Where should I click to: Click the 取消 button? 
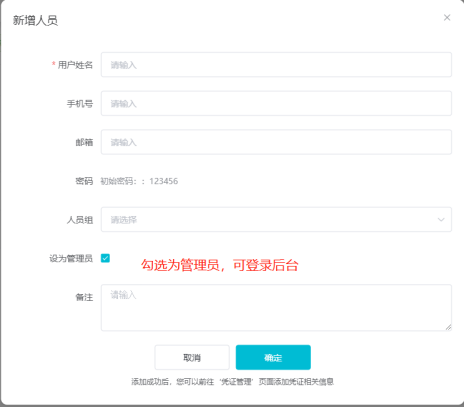pos(192,357)
